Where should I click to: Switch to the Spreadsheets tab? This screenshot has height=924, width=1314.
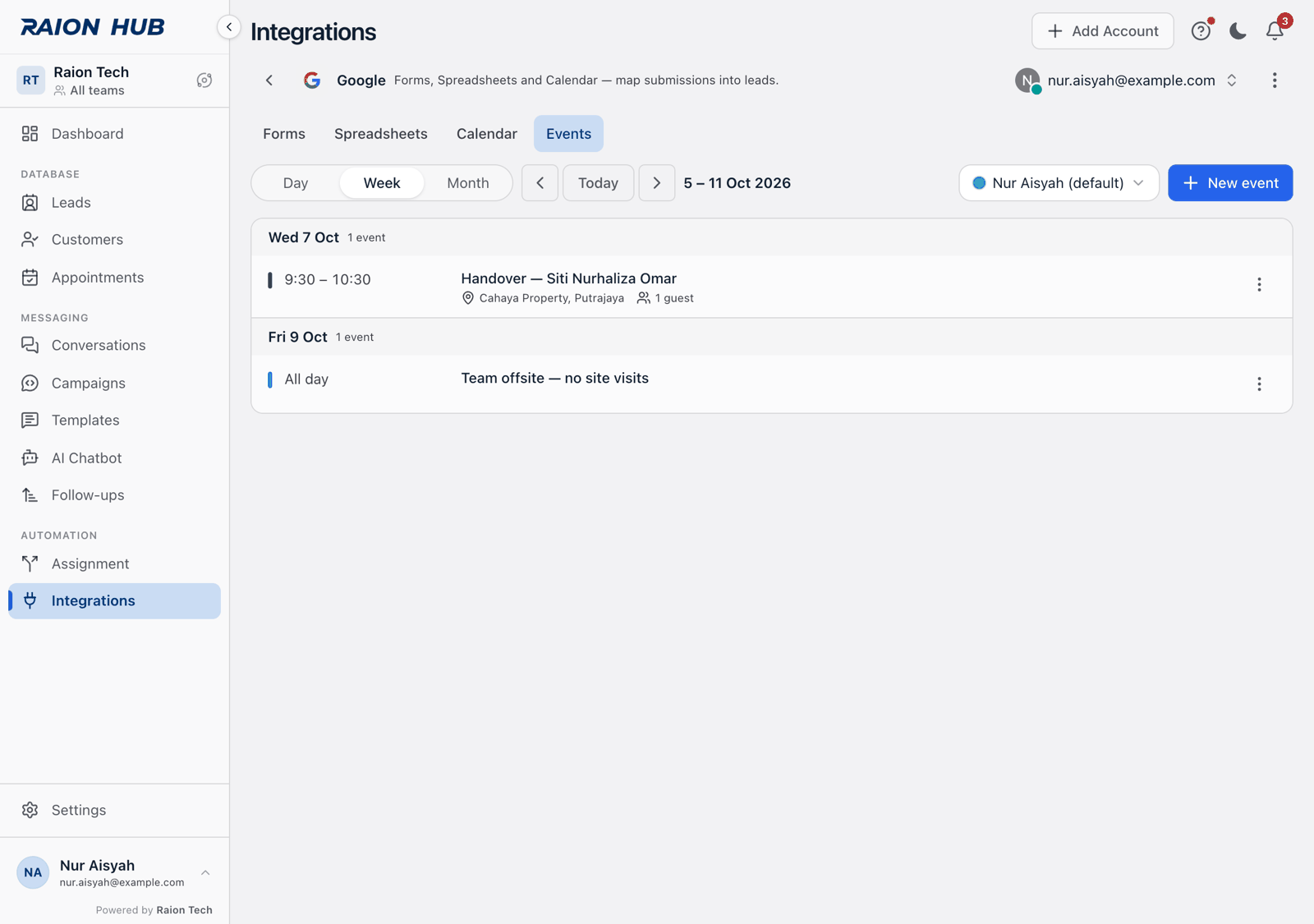coord(381,134)
